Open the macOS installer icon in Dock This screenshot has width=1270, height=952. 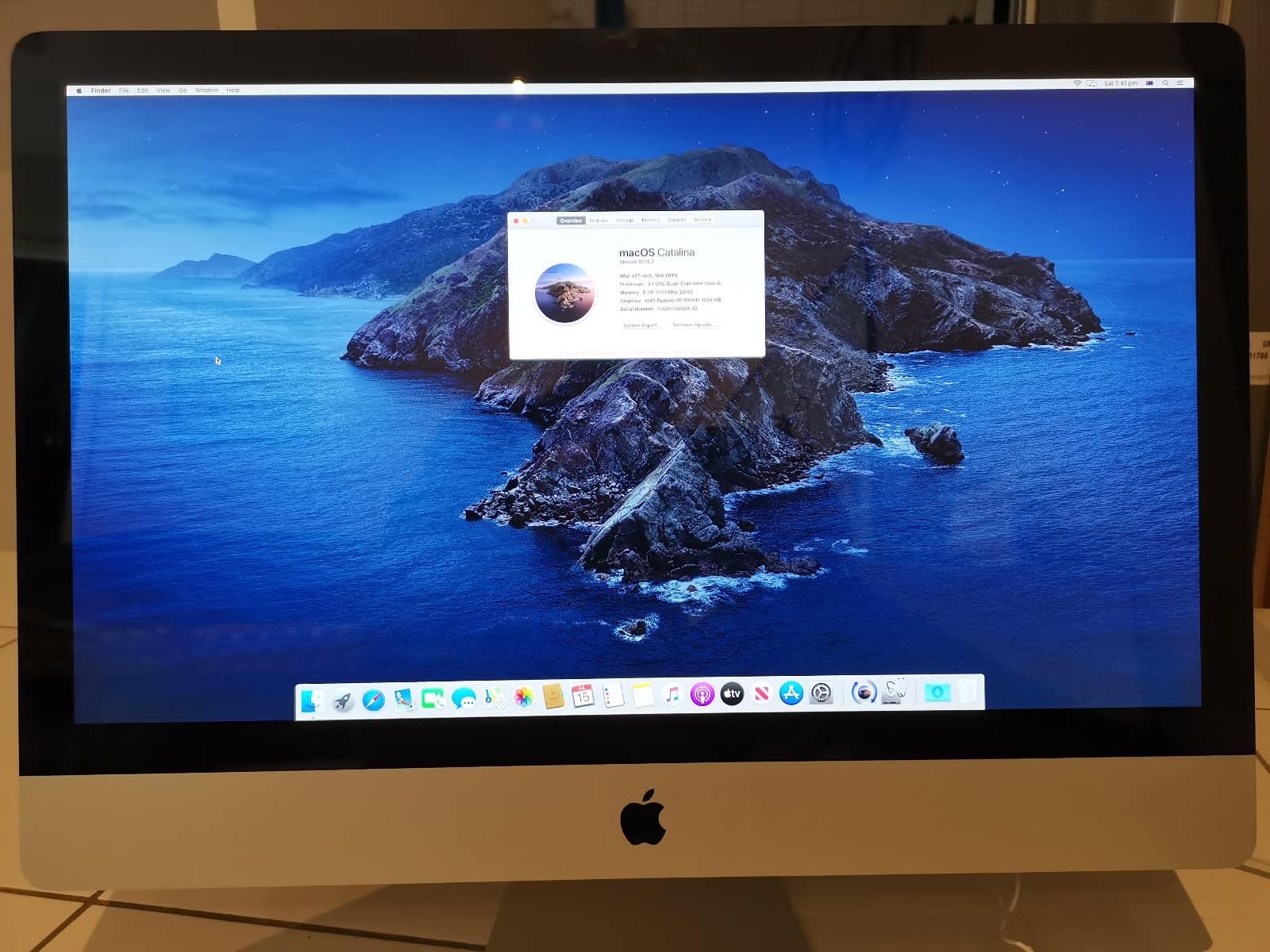(864, 692)
